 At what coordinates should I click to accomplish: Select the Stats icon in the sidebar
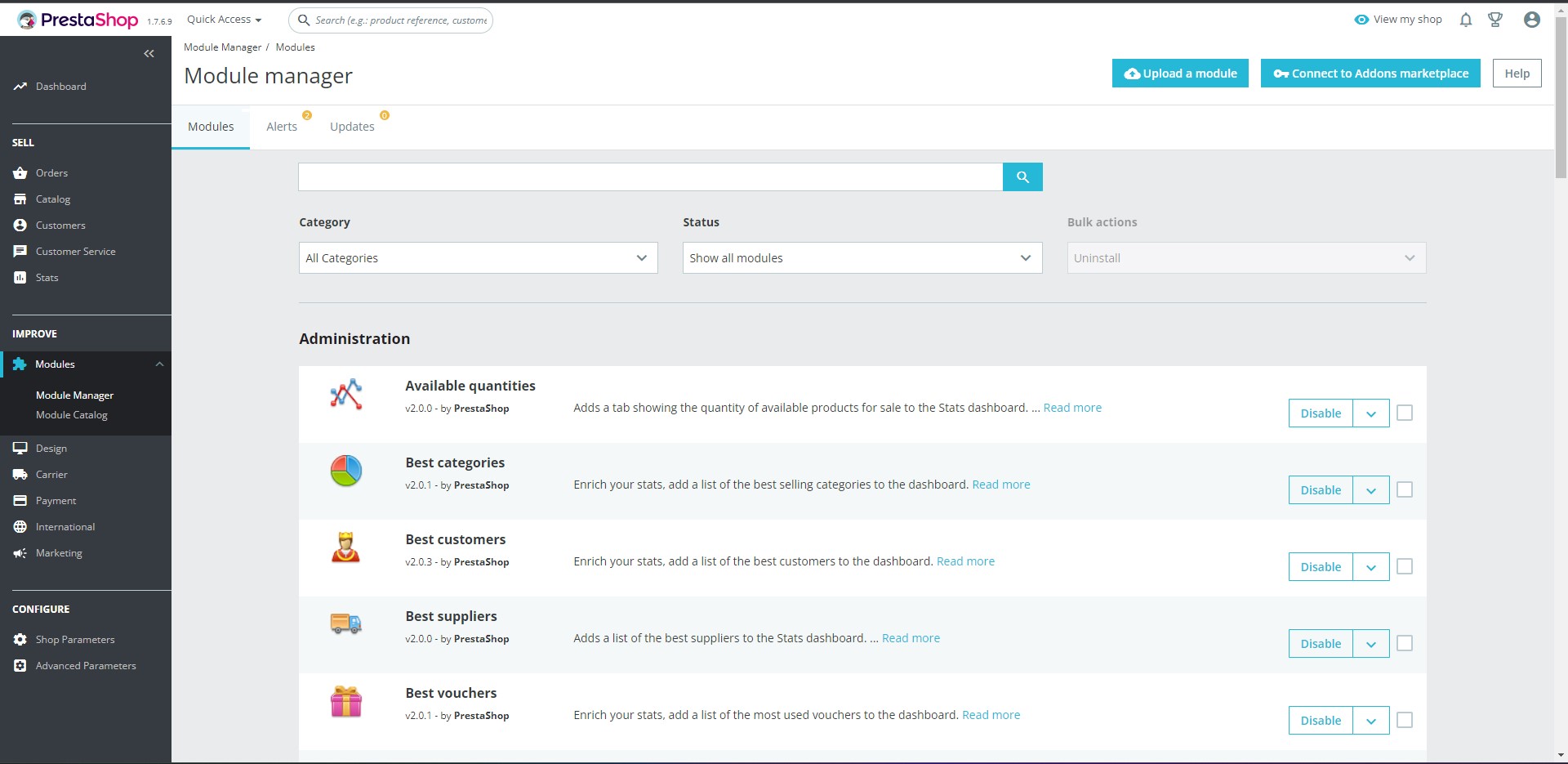(20, 277)
